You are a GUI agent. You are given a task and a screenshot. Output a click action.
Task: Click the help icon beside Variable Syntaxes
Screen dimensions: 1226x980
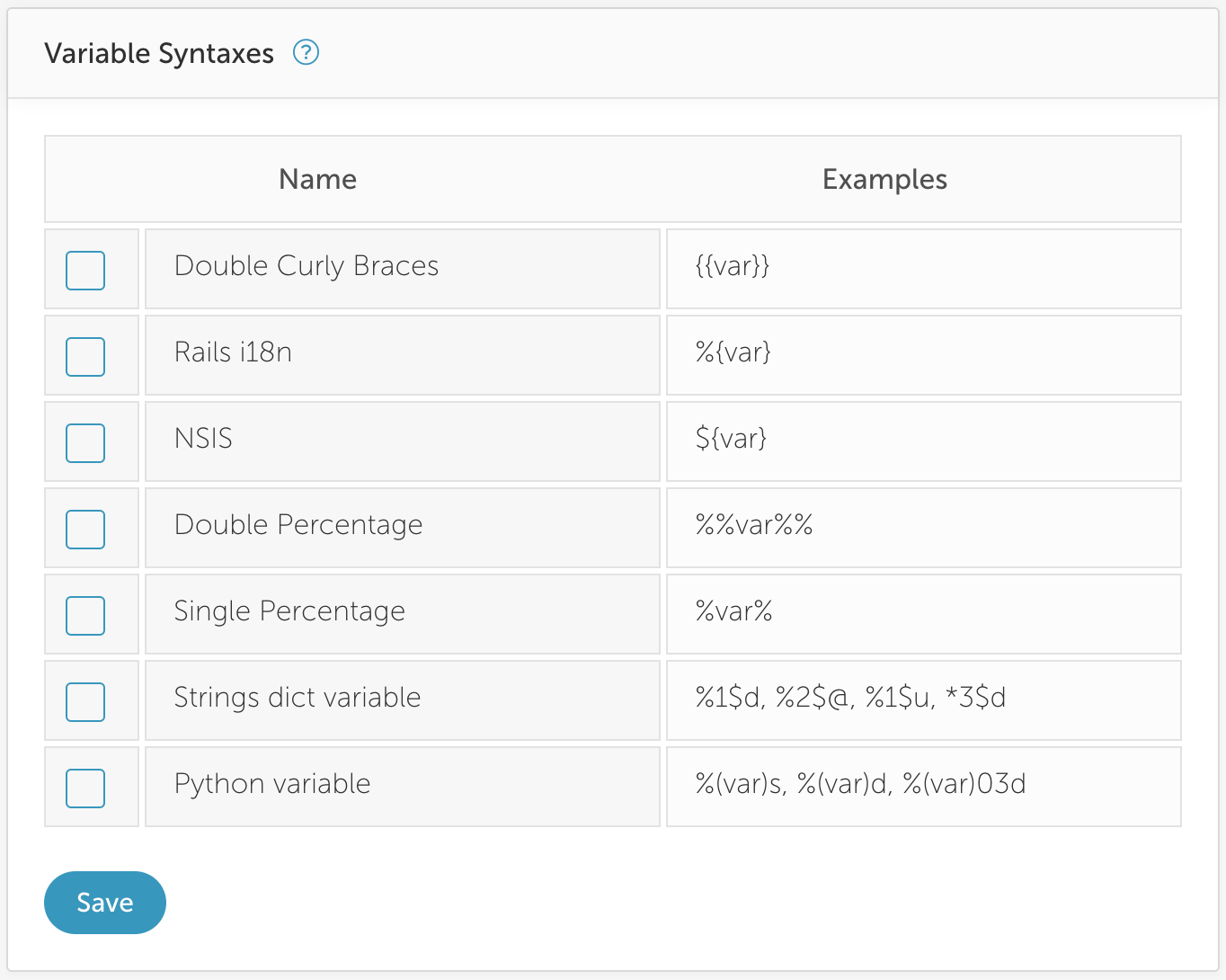click(x=306, y=53)
